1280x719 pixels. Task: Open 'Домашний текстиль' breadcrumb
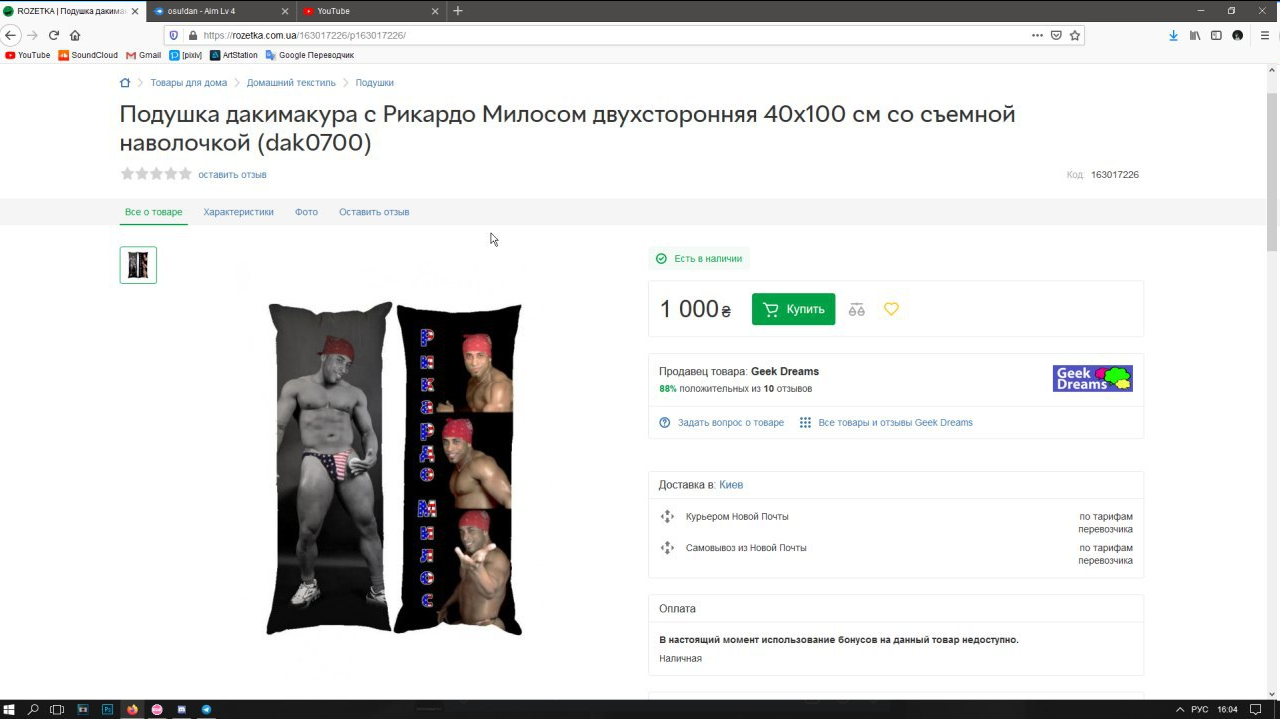291,83
